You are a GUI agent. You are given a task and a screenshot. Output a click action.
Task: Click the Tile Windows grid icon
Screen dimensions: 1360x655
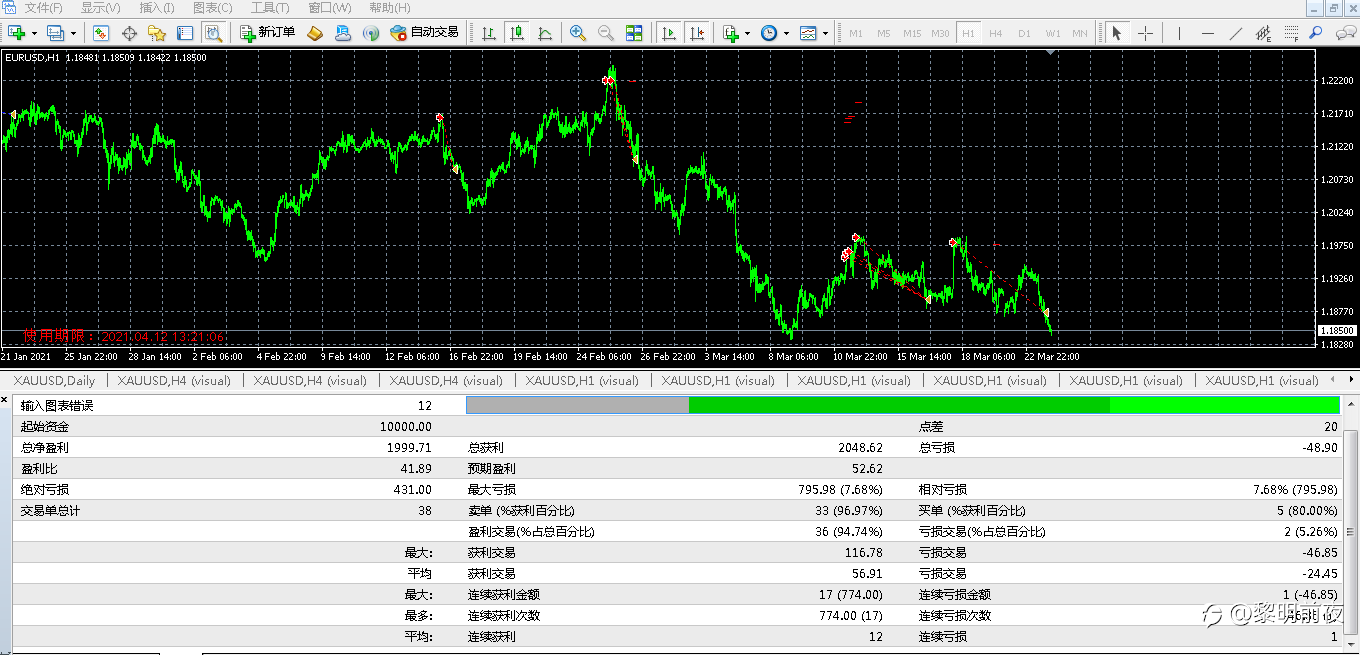(x=634, y=33)
